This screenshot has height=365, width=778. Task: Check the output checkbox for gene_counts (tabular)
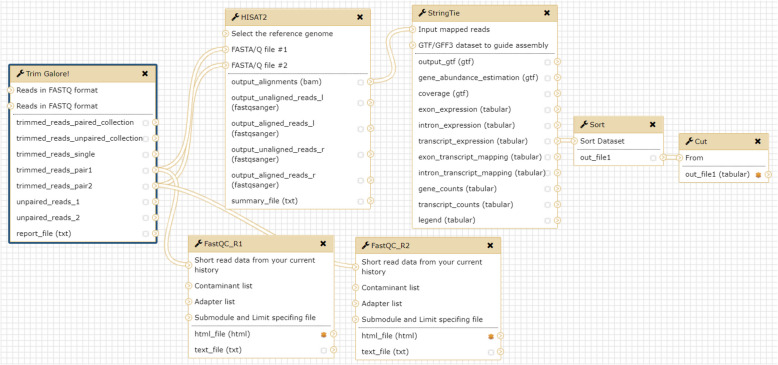click(x=547, y=189)
